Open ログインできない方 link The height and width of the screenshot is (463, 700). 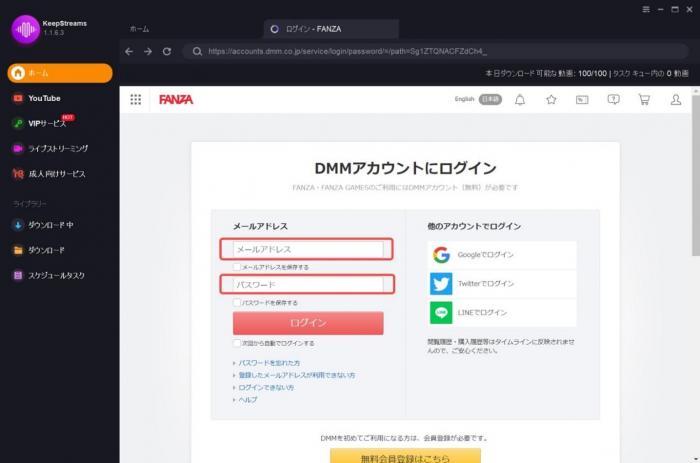[x=266, y=388]
